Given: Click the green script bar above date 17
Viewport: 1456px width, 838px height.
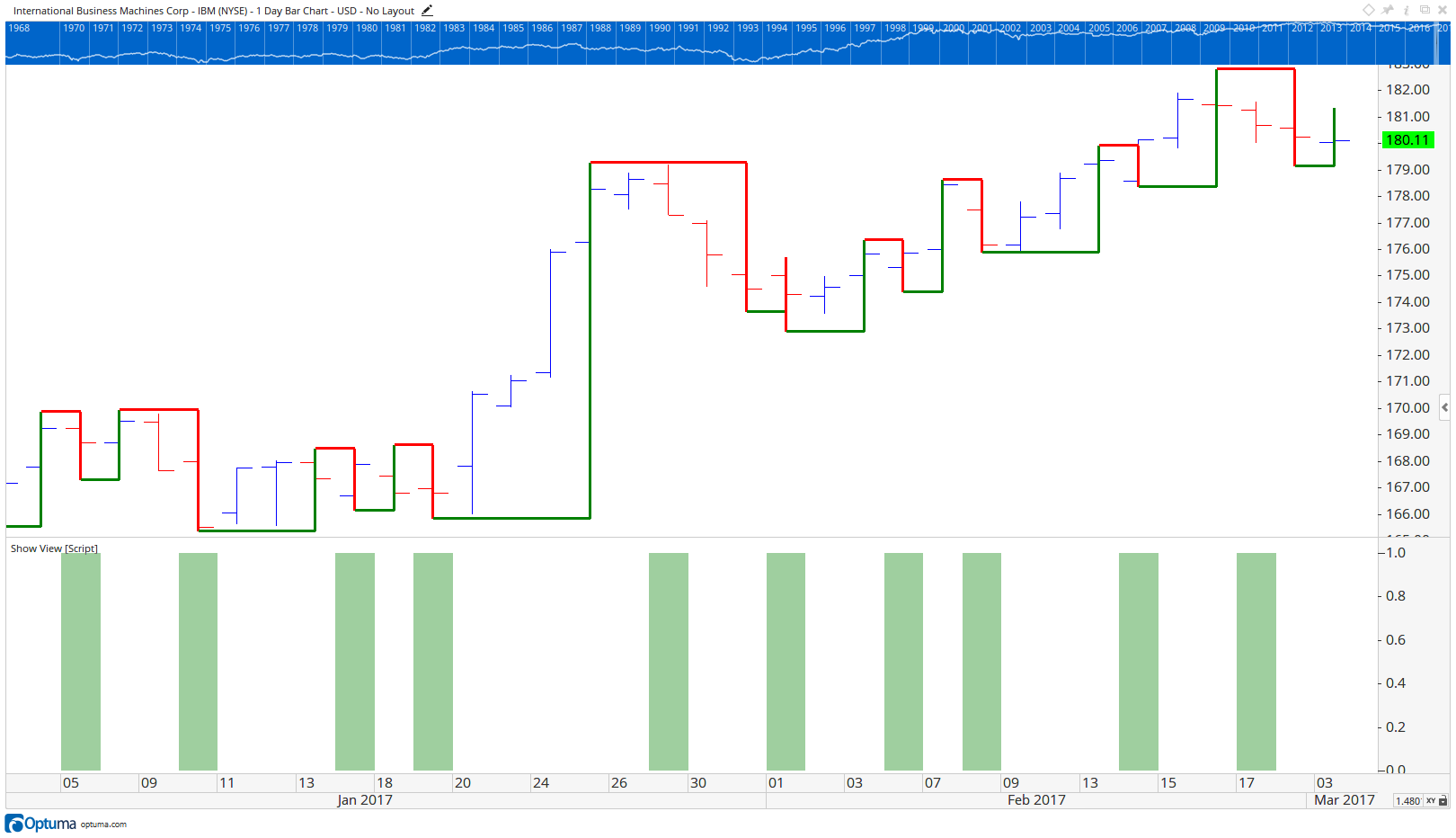Looking at the screenshot, I should click(x=1256, y=662).
